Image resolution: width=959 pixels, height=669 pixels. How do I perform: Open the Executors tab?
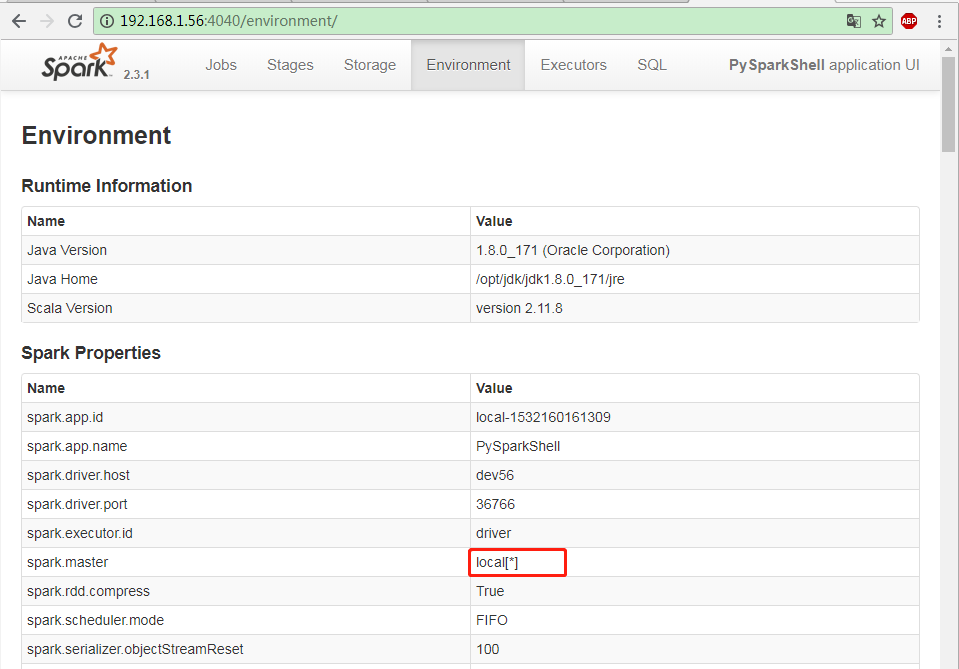(x=573, y=65)
